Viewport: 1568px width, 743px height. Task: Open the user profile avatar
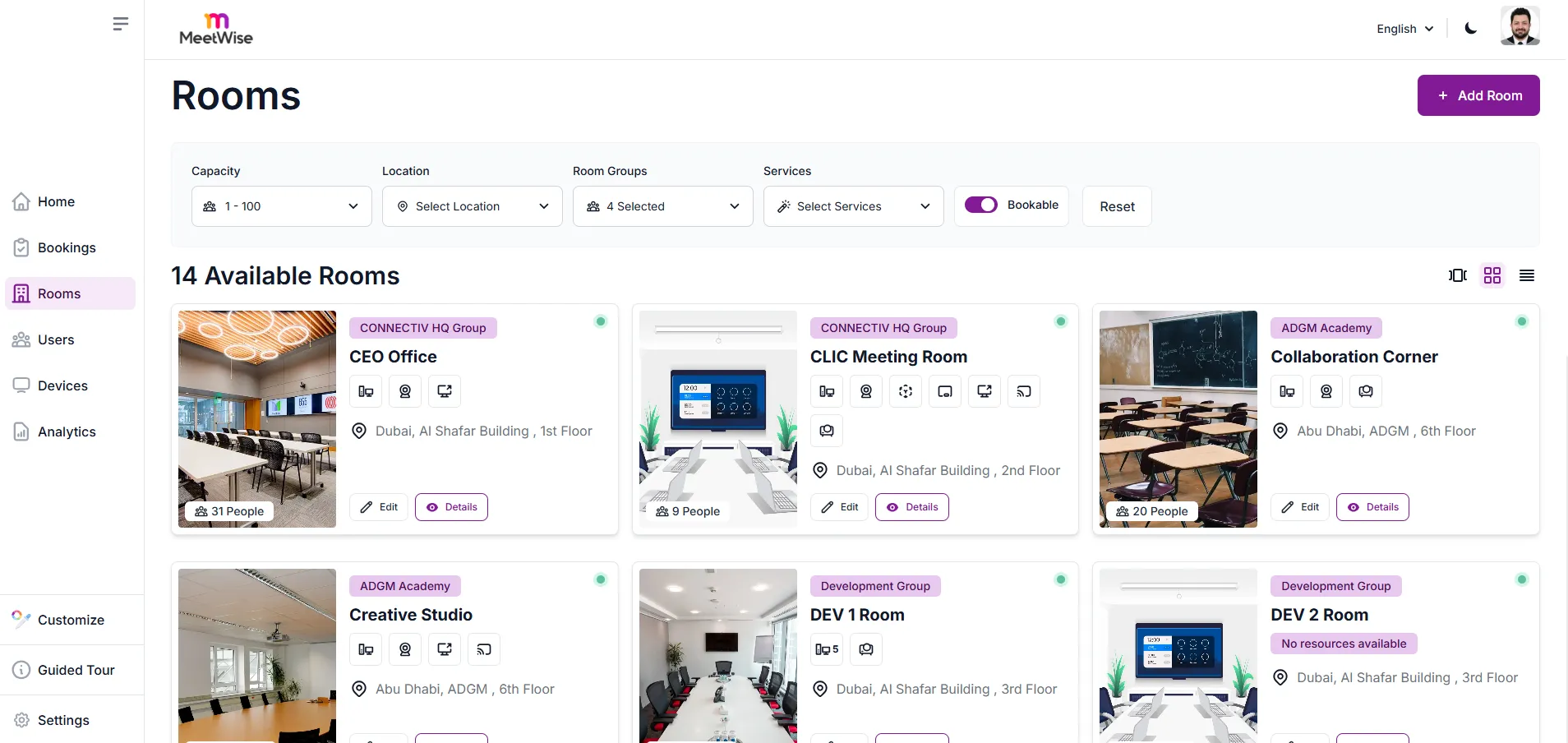coord(1520,25)
